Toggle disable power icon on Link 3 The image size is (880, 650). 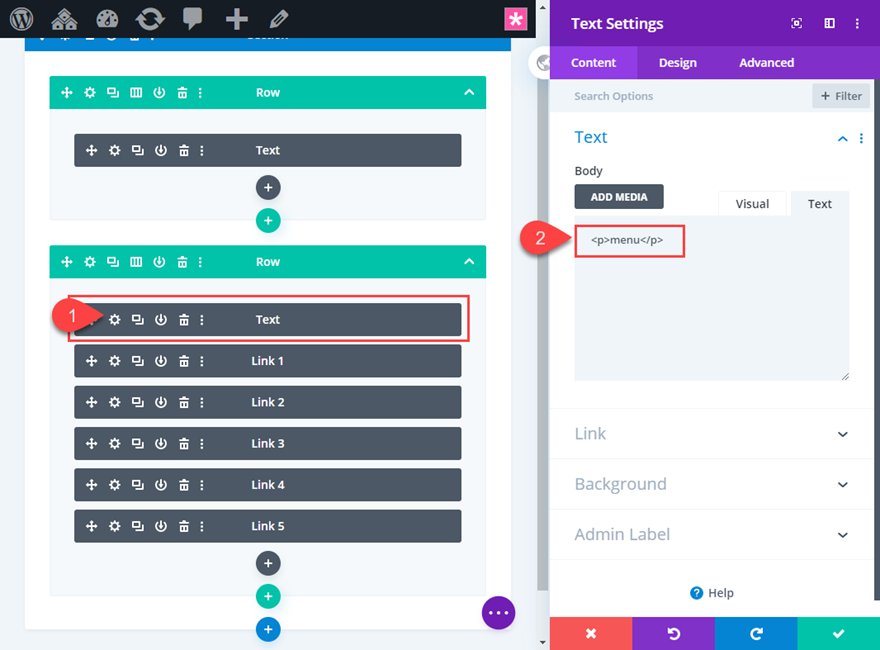[x=161, y=444]
